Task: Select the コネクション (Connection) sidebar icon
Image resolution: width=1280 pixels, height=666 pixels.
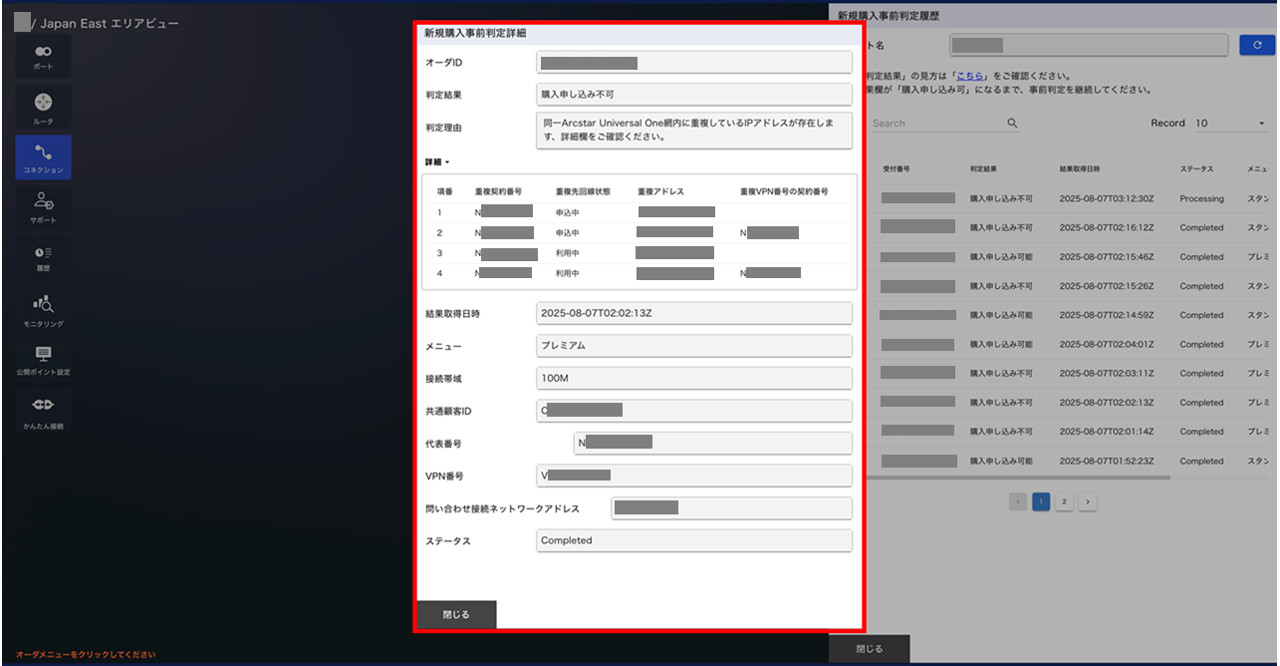Action: [43, 157]
